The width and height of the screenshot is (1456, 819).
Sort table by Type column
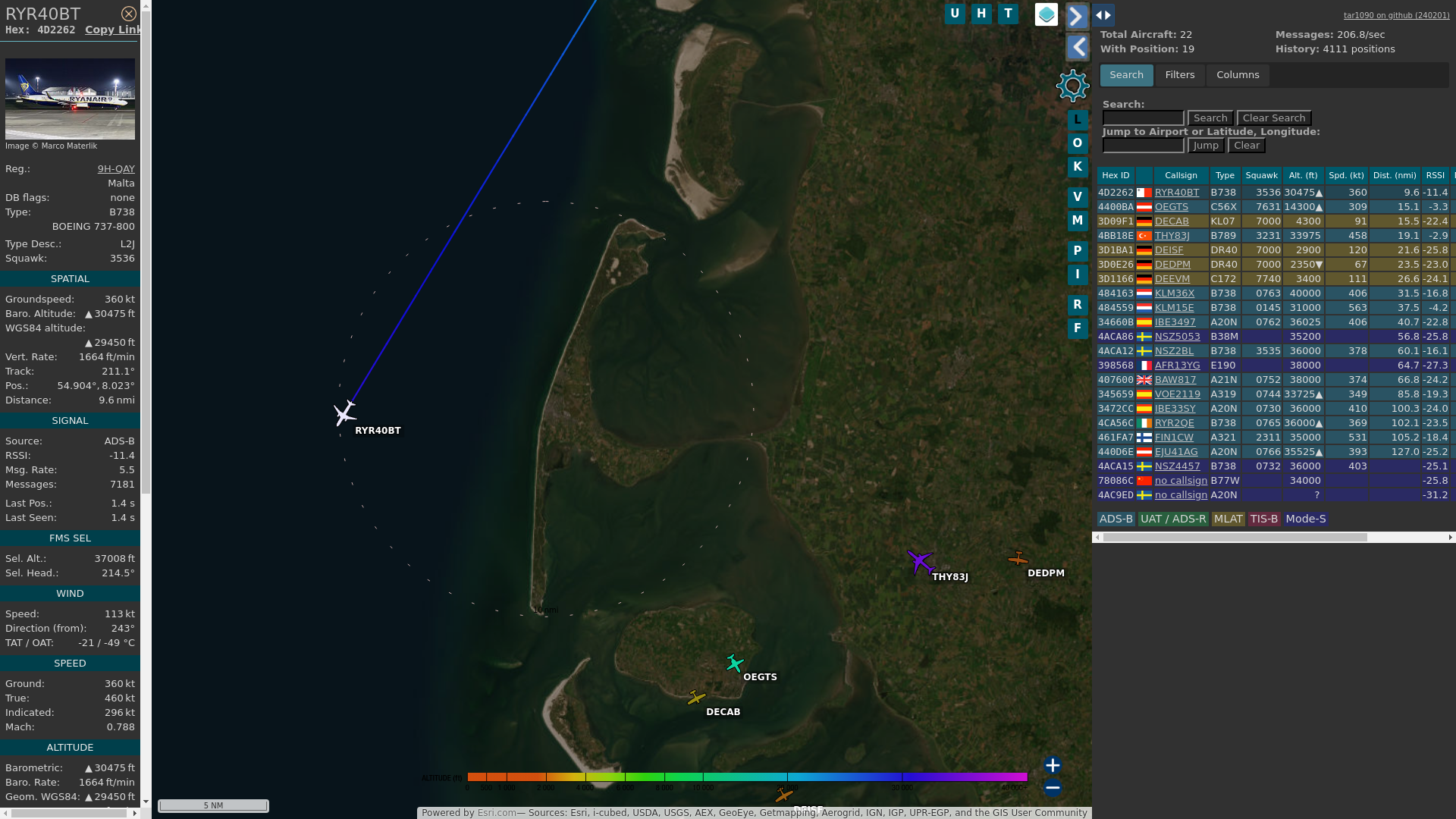[x=1225, y=175]
